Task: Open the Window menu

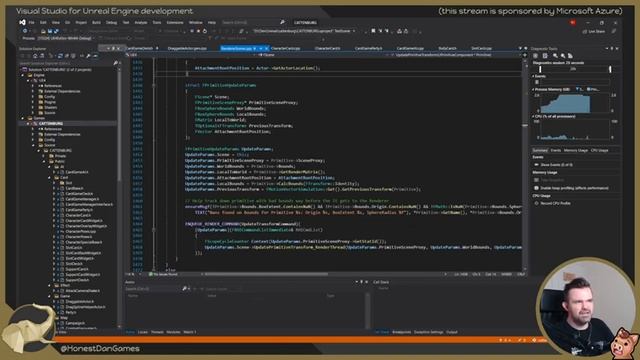Action: [x=196, y=22]
